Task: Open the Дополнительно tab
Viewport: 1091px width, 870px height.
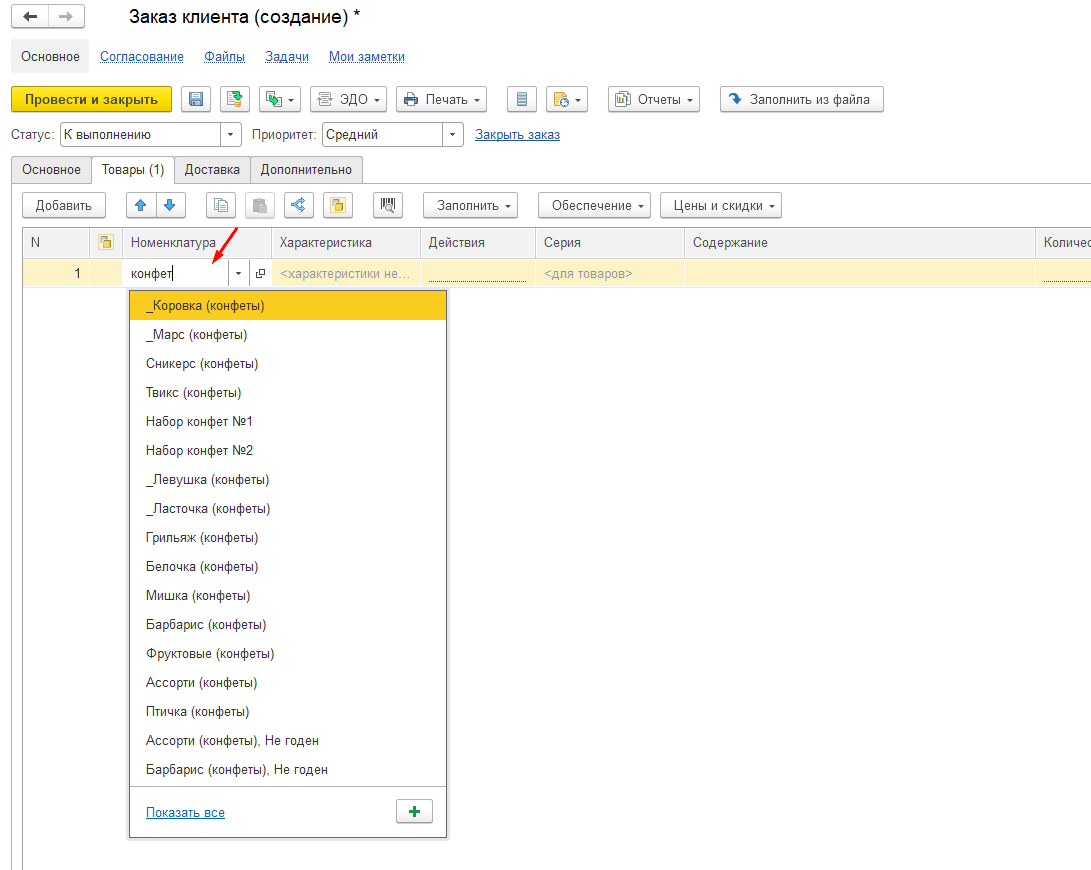Action: 306,170
